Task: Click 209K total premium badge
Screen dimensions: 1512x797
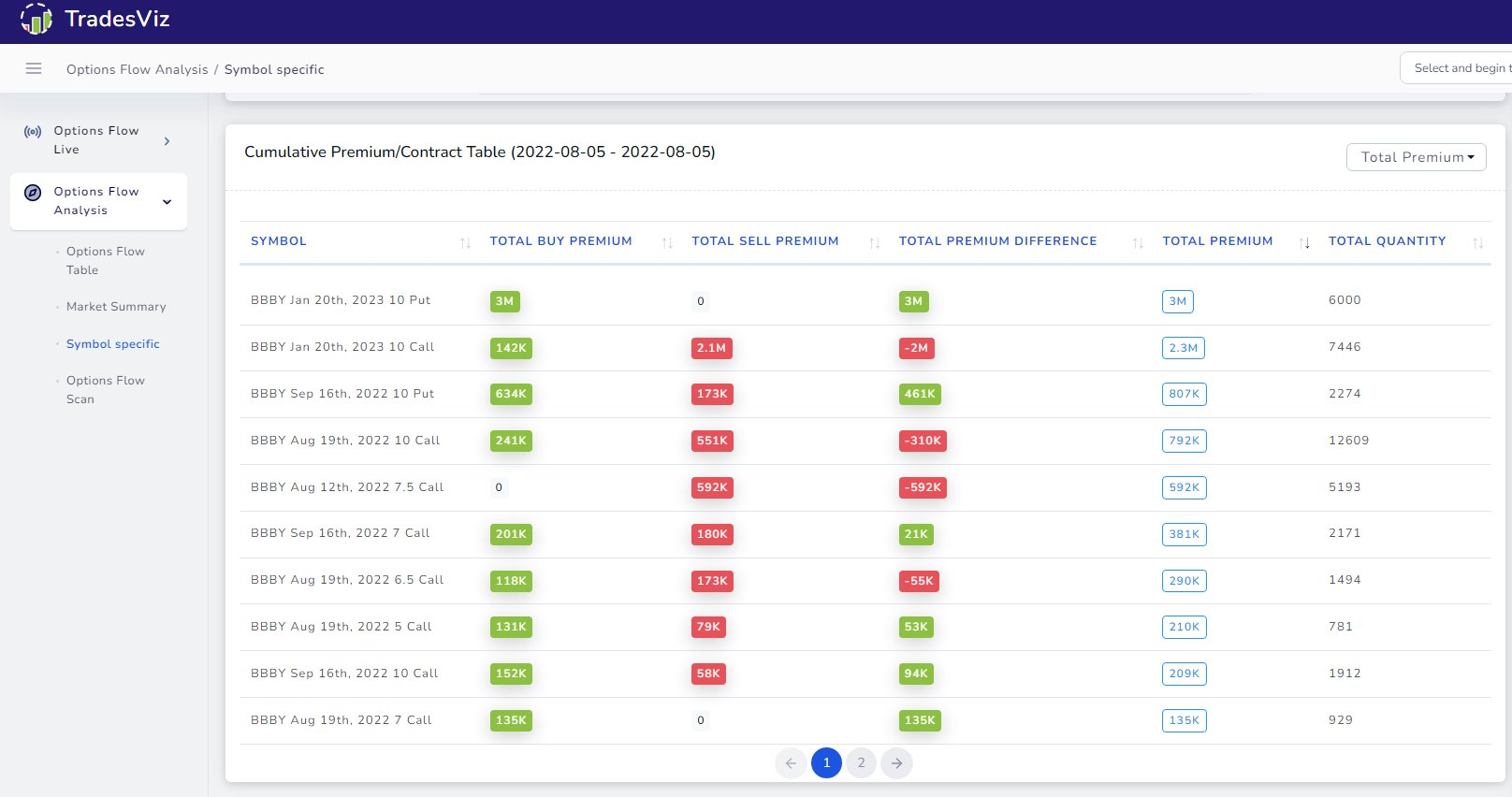Action: click(1185, 674)
